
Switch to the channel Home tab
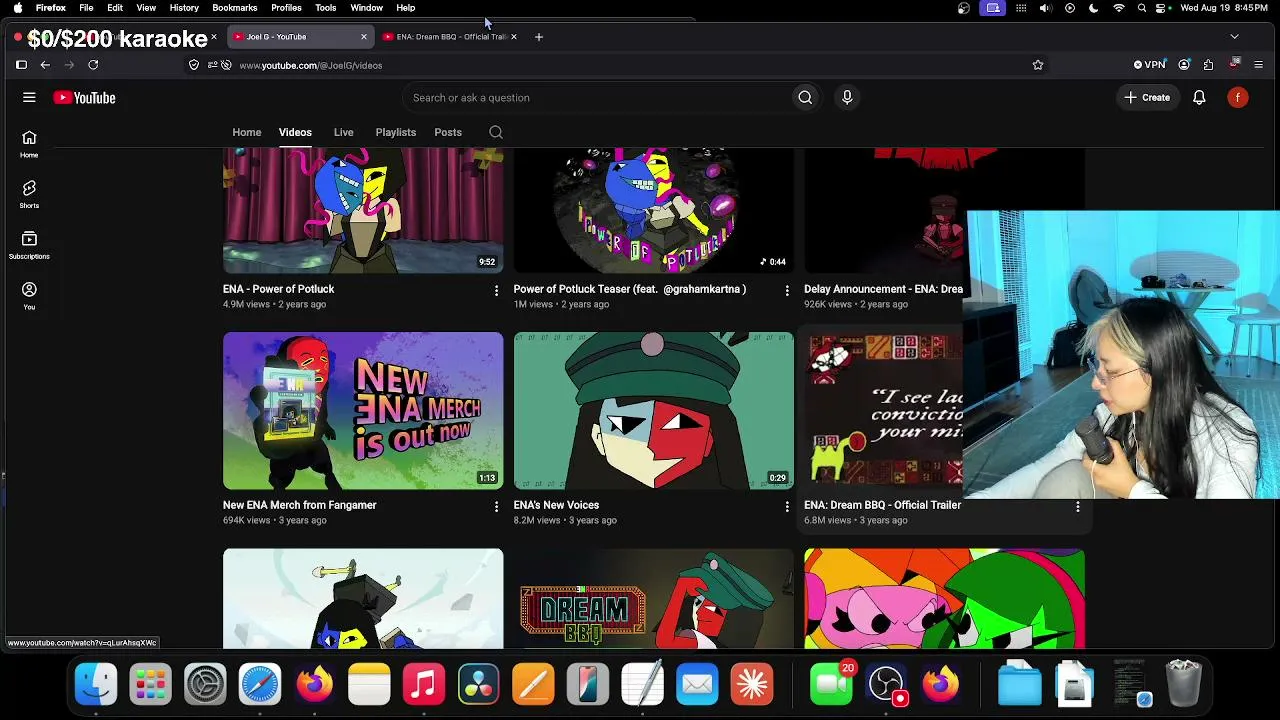247,132
